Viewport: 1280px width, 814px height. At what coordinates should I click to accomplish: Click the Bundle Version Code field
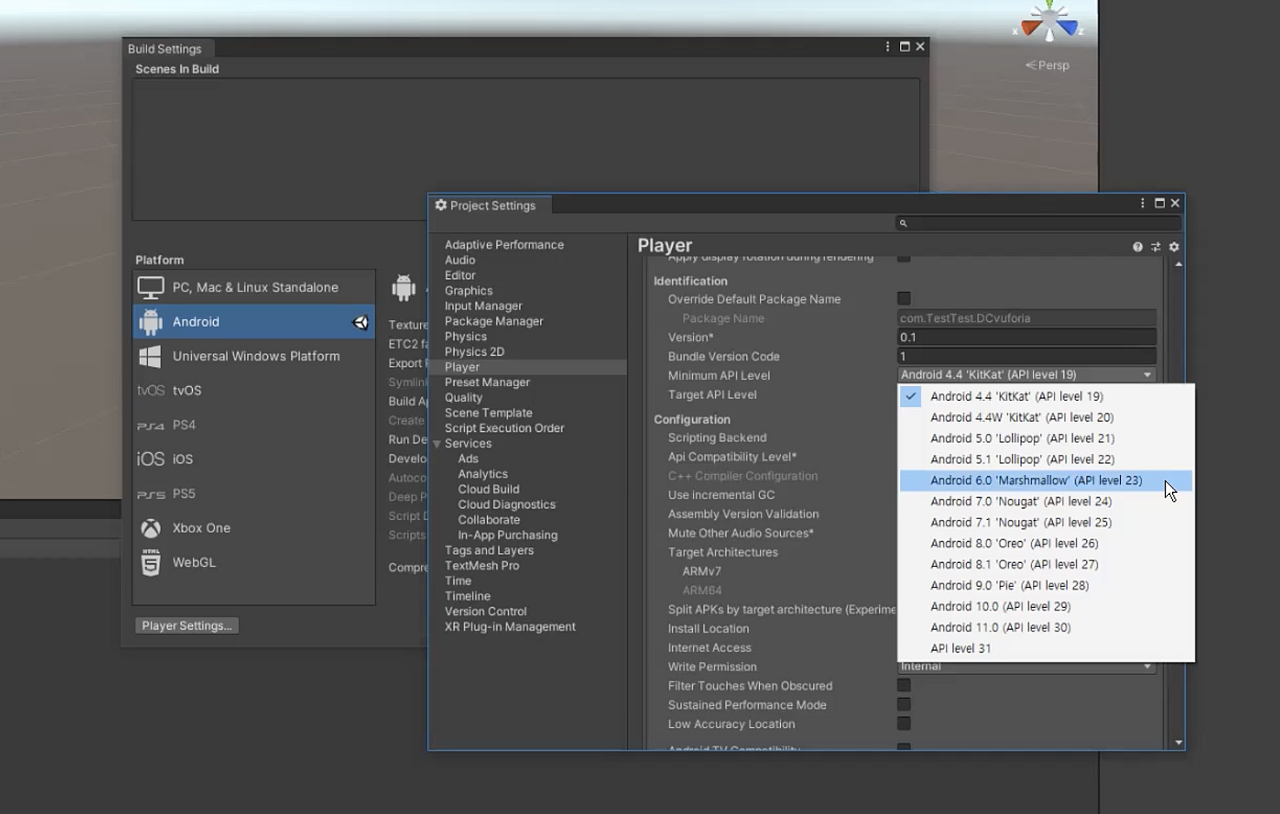1027,356
